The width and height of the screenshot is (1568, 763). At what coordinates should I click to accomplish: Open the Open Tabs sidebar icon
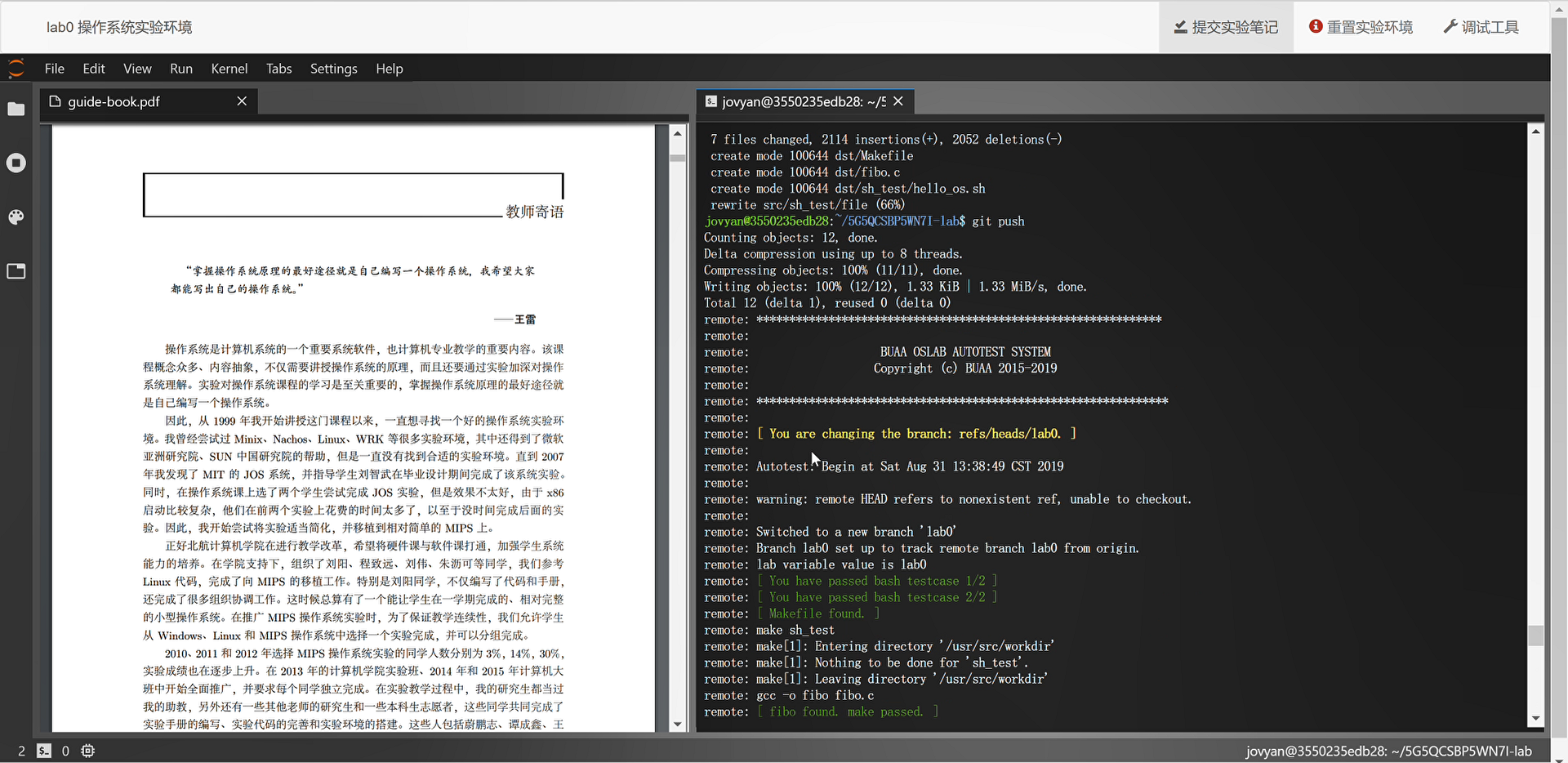tap(16, 270)
